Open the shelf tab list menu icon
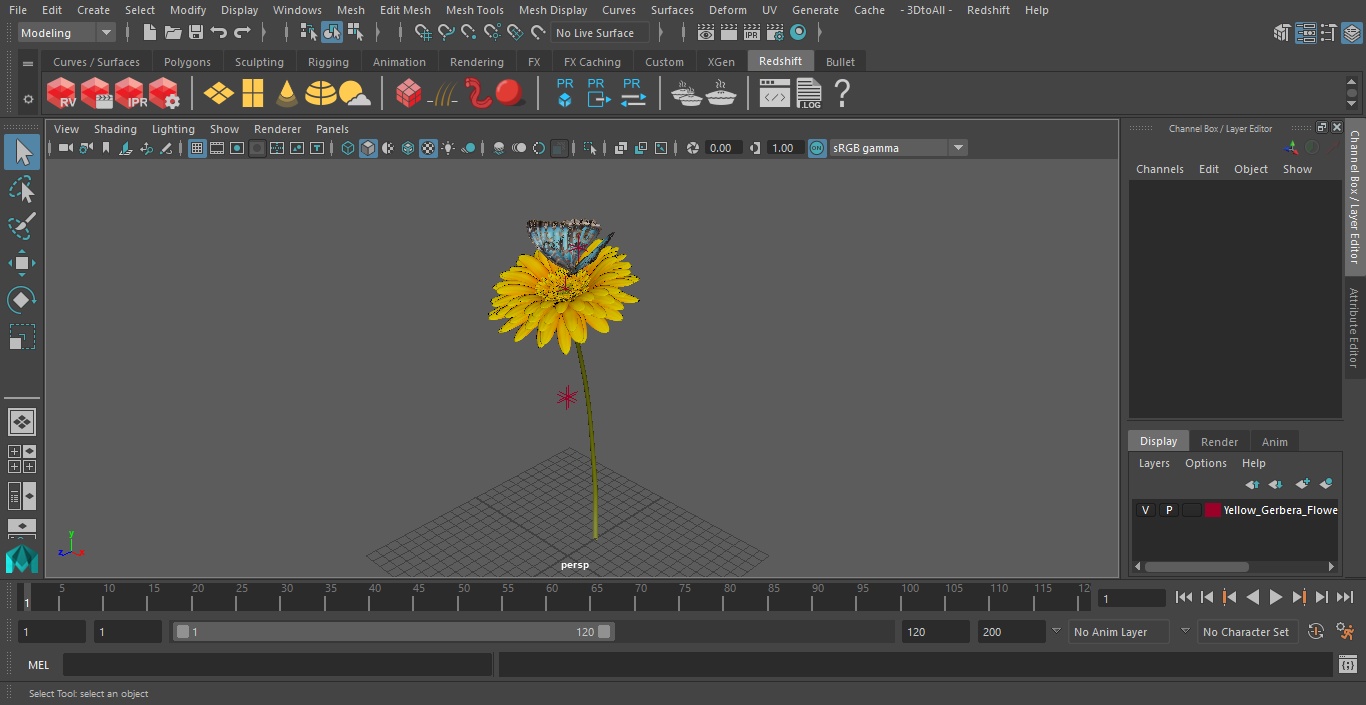The width and height of the screenshot is (1366, 705). [28, 62]
